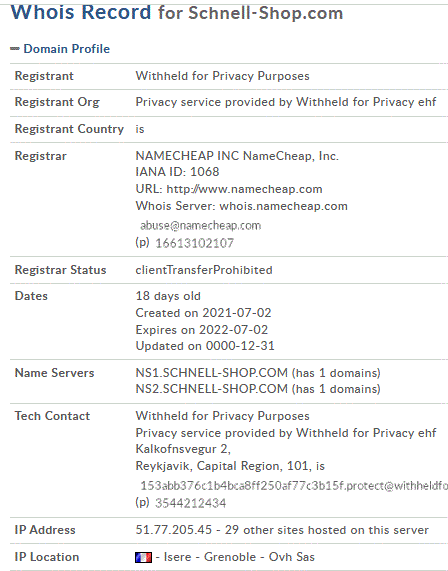This screenshot has height=571, width=448.
Task: Click the Kalkofnsvegur 2 address line
Action: click(x=183, y=449)
